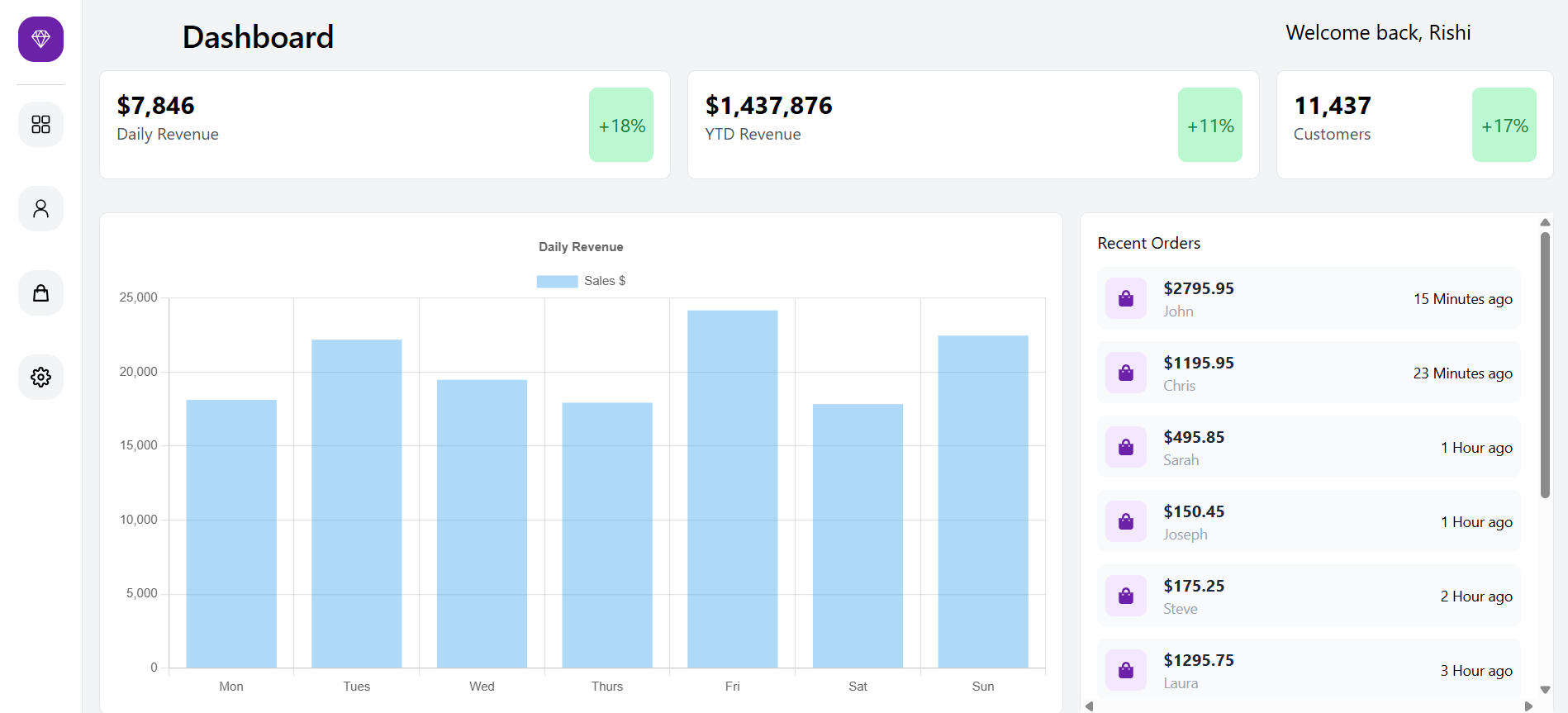Click bag icon on Laura's $1295.75 order
1568x713 pixels.
coord(1126,670)
